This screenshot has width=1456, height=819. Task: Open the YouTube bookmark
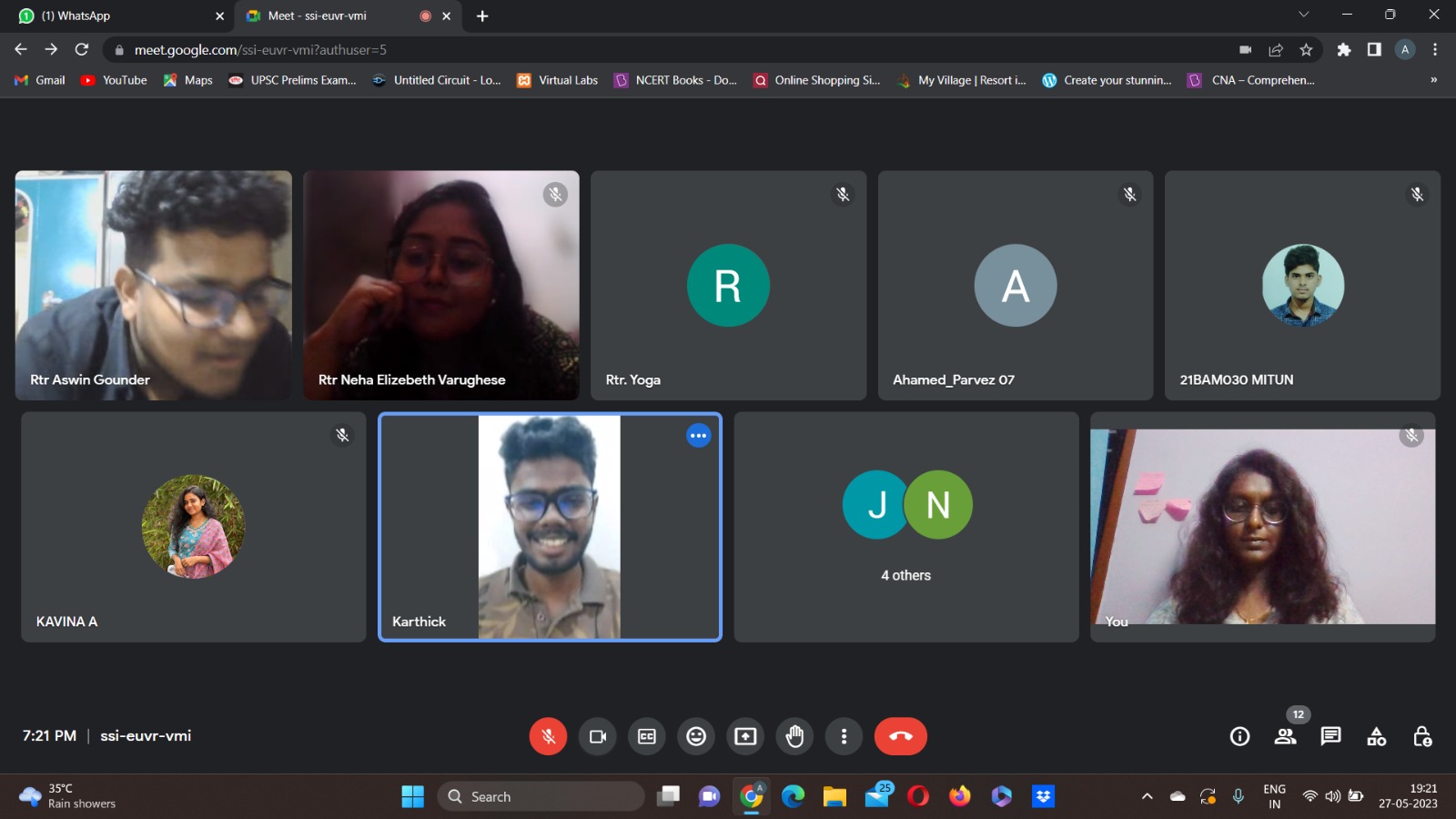point(115,80)
